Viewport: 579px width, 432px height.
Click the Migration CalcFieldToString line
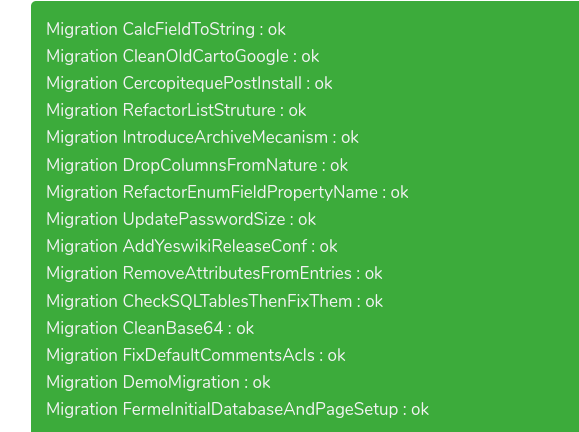click(166, 30)
